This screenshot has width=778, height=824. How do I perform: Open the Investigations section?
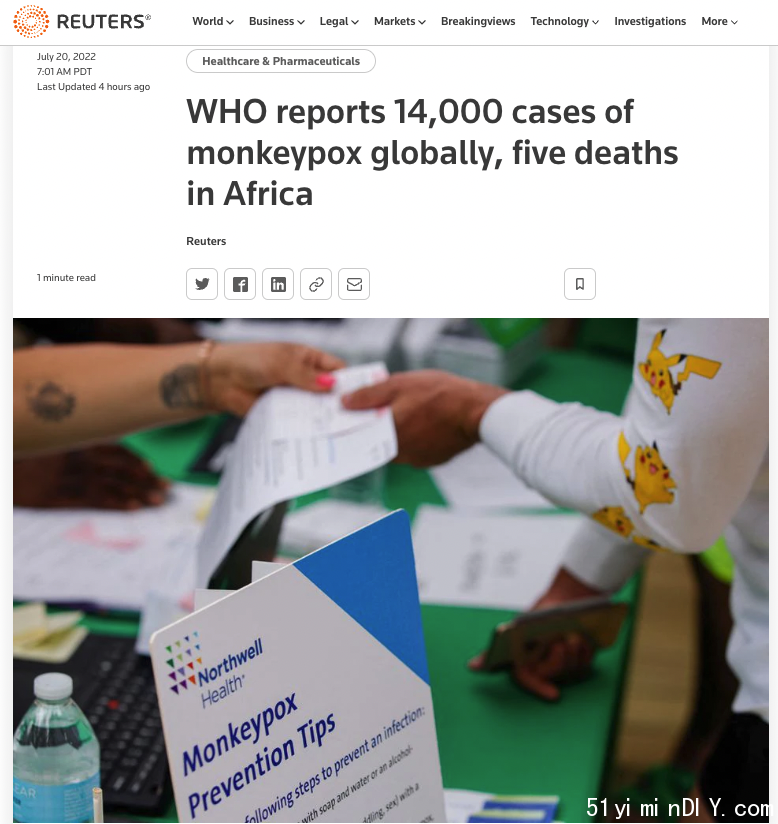point(650,22)
